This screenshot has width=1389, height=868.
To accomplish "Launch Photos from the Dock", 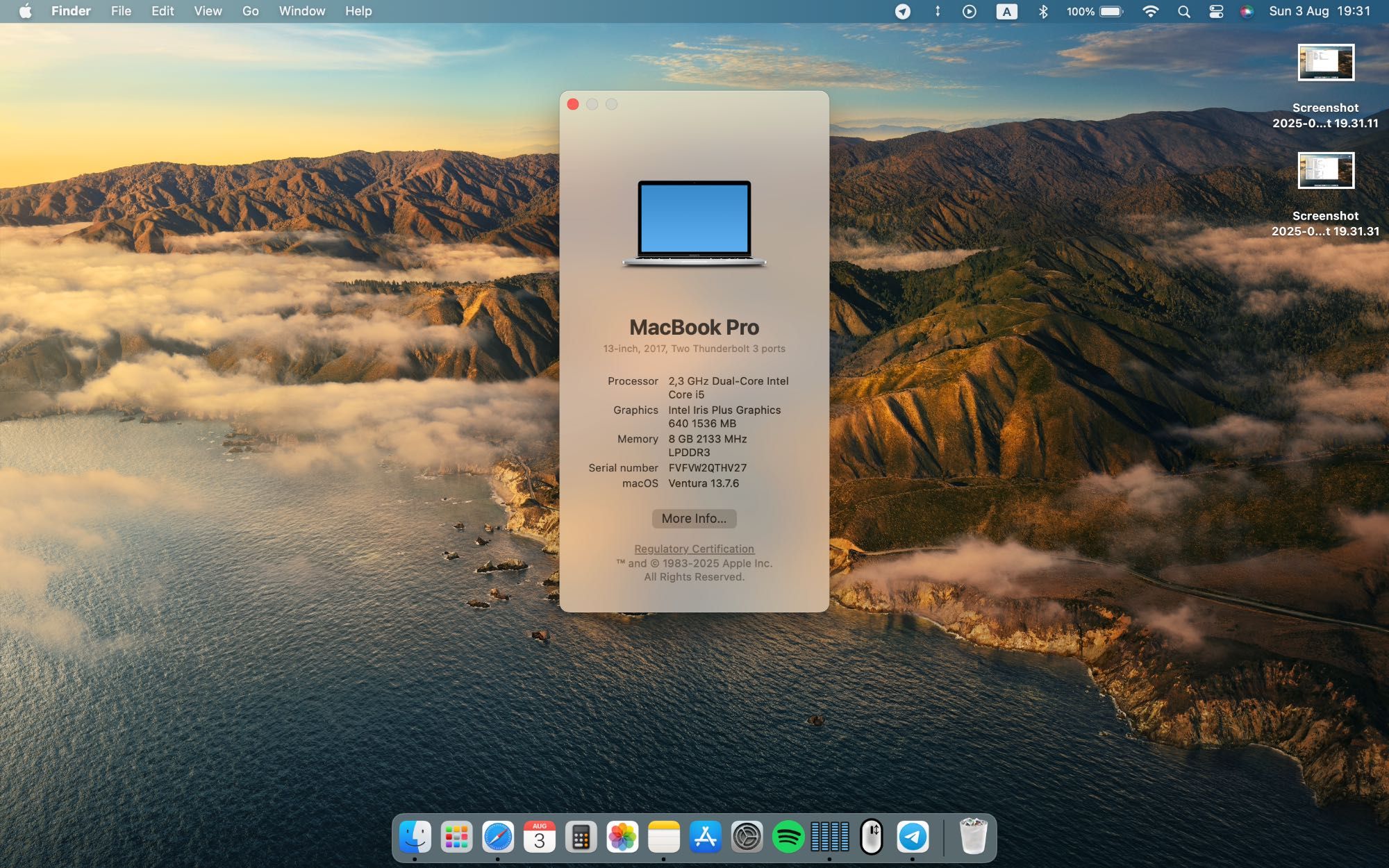I will (622, 837).
